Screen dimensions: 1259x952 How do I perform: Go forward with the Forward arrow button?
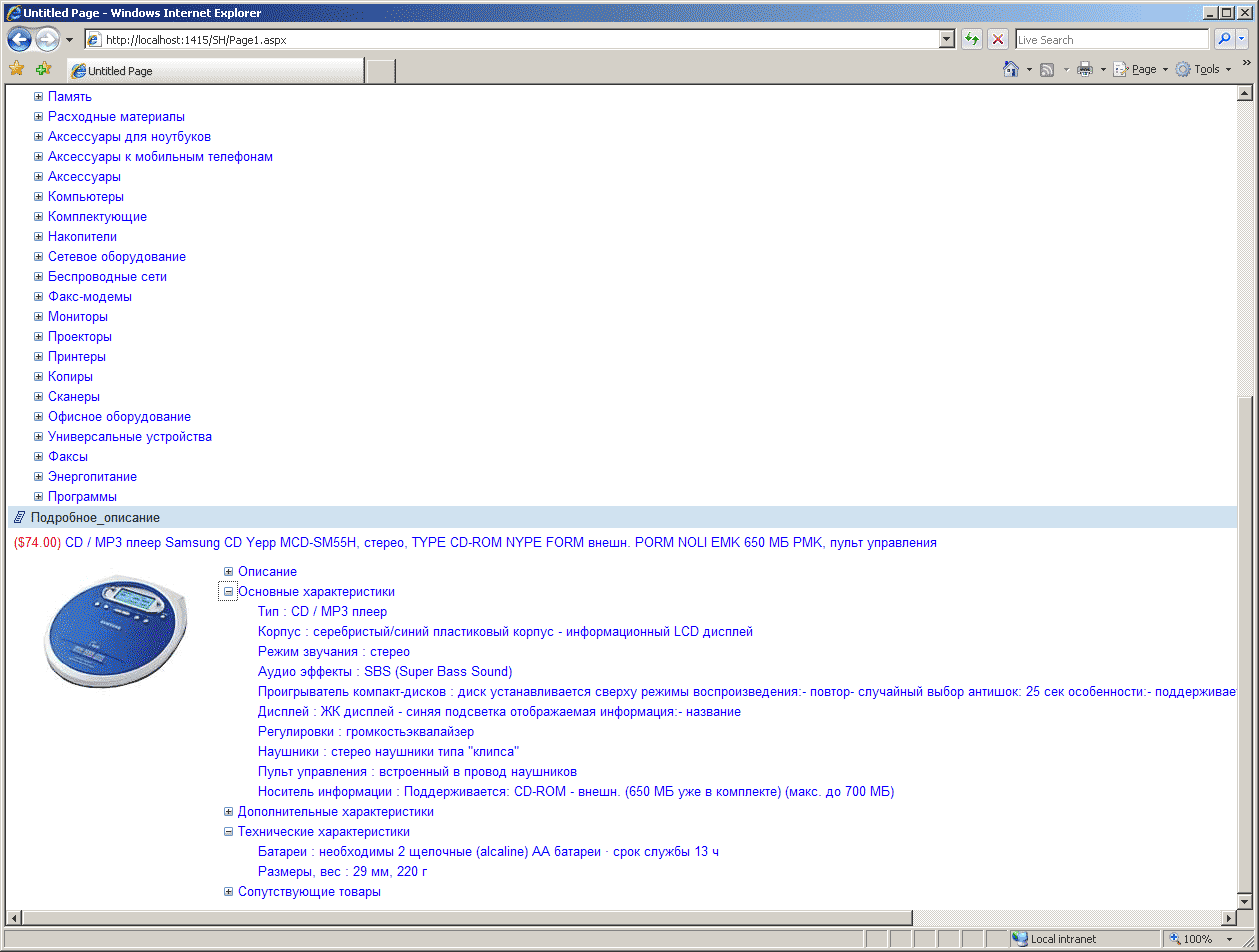[47, 40]
